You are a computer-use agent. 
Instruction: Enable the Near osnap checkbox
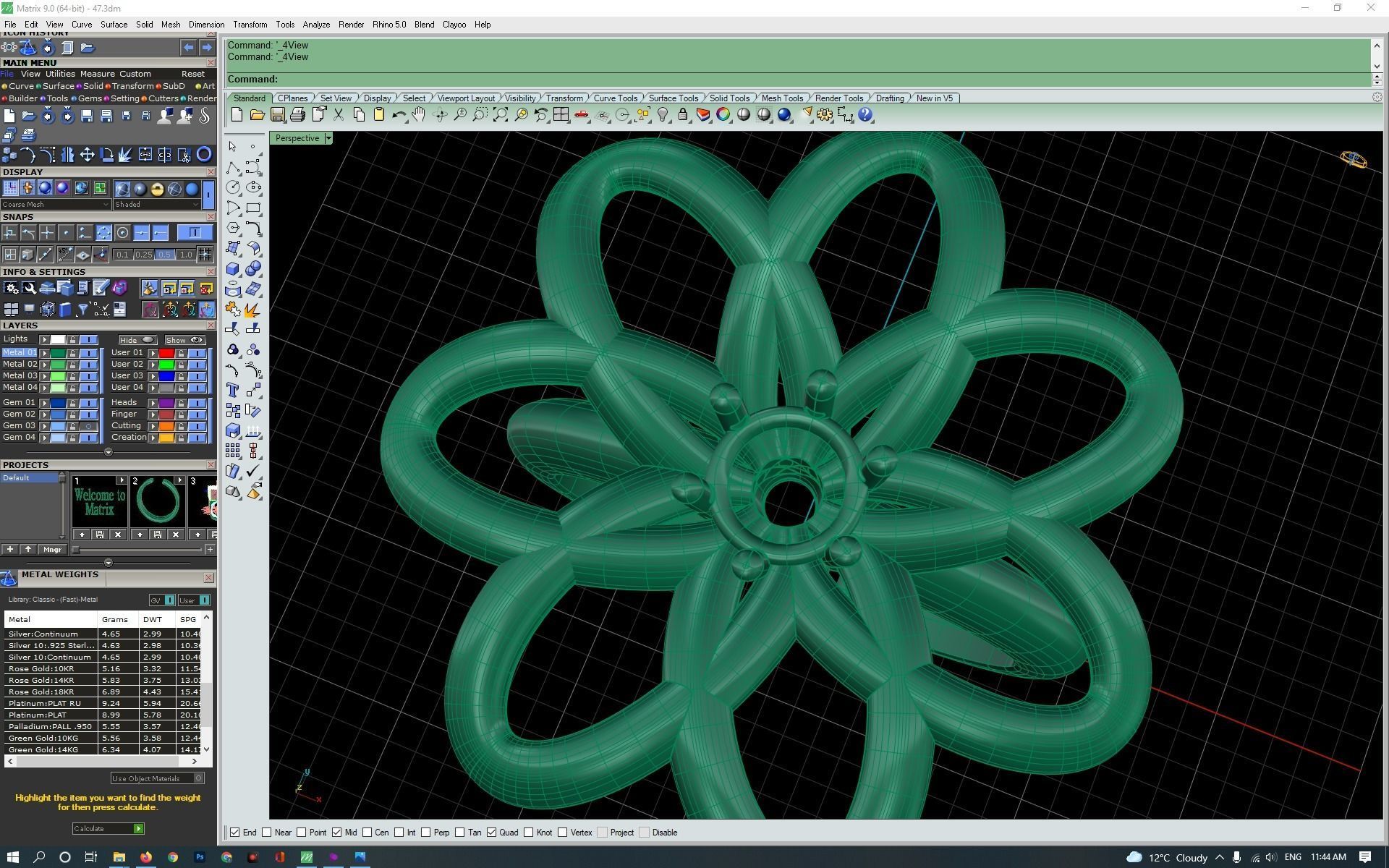point(267,833)
